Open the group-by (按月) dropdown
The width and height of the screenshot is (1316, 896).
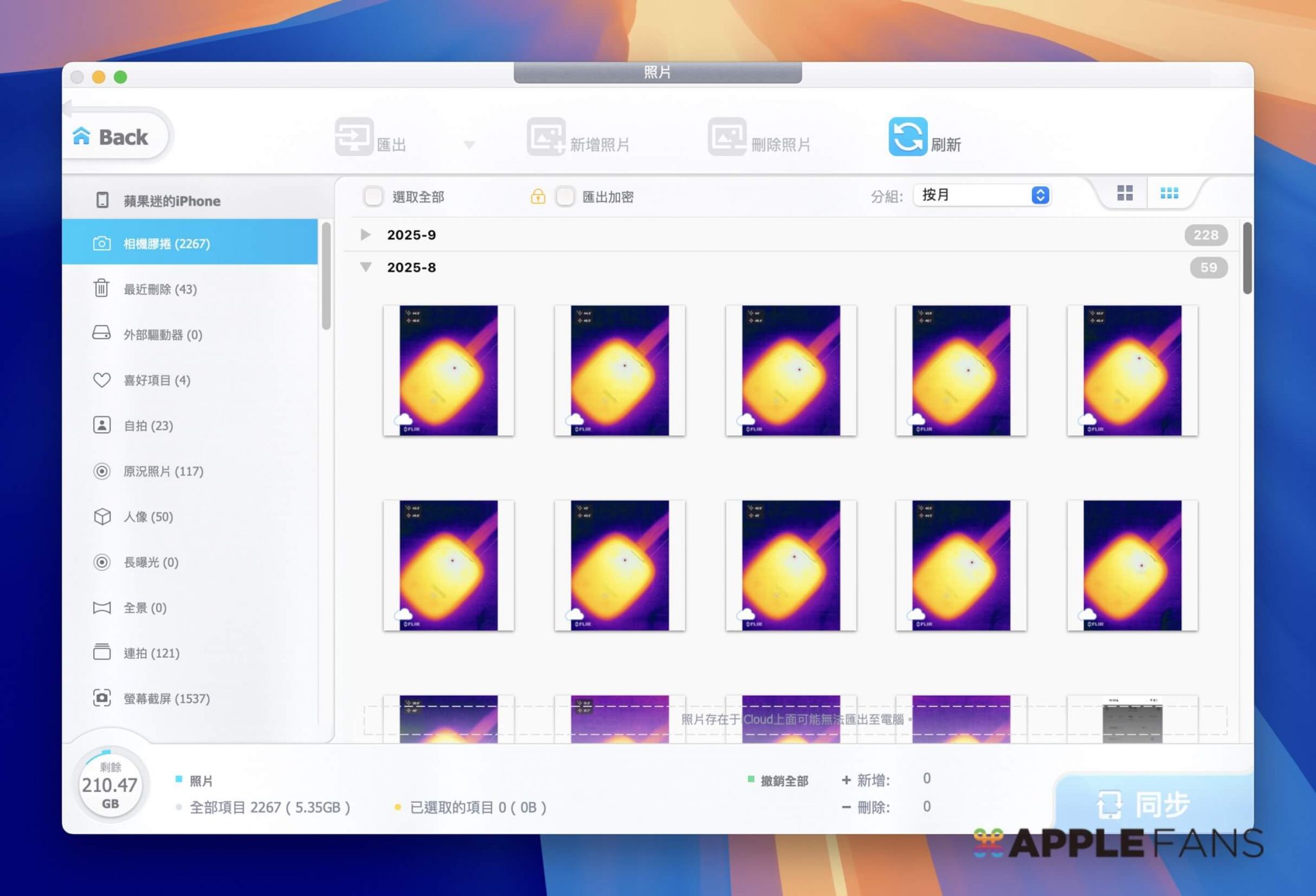pos(981,195)
